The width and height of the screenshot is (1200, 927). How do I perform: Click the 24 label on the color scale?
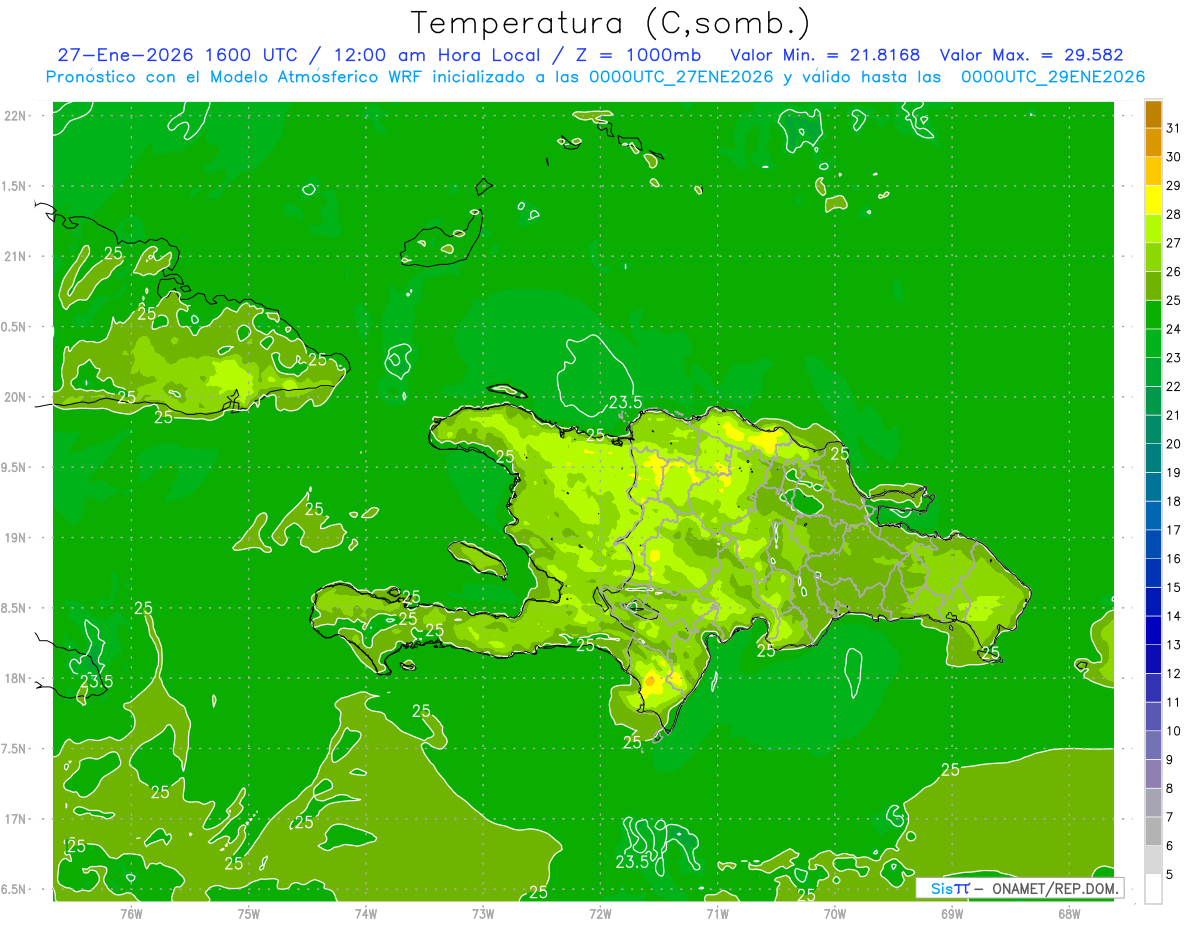tap(1173, 329)
